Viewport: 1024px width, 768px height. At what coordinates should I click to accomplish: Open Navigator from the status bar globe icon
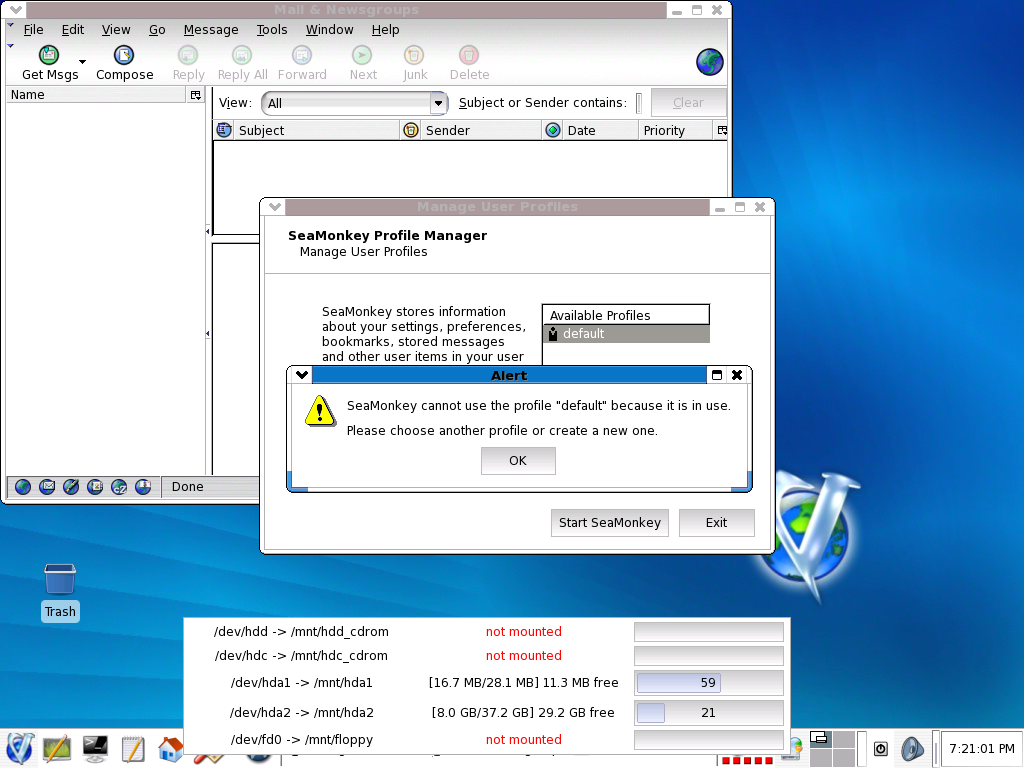click(23, 487)
